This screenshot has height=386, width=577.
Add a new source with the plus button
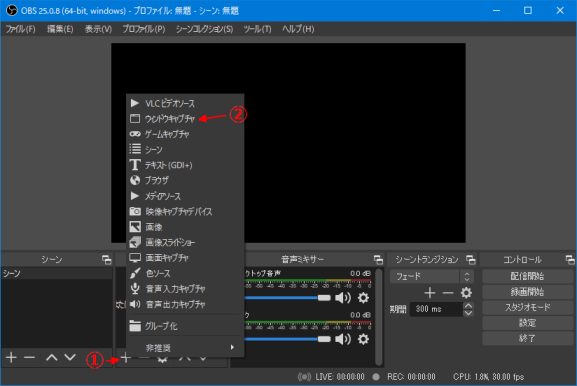click(125, 358)
